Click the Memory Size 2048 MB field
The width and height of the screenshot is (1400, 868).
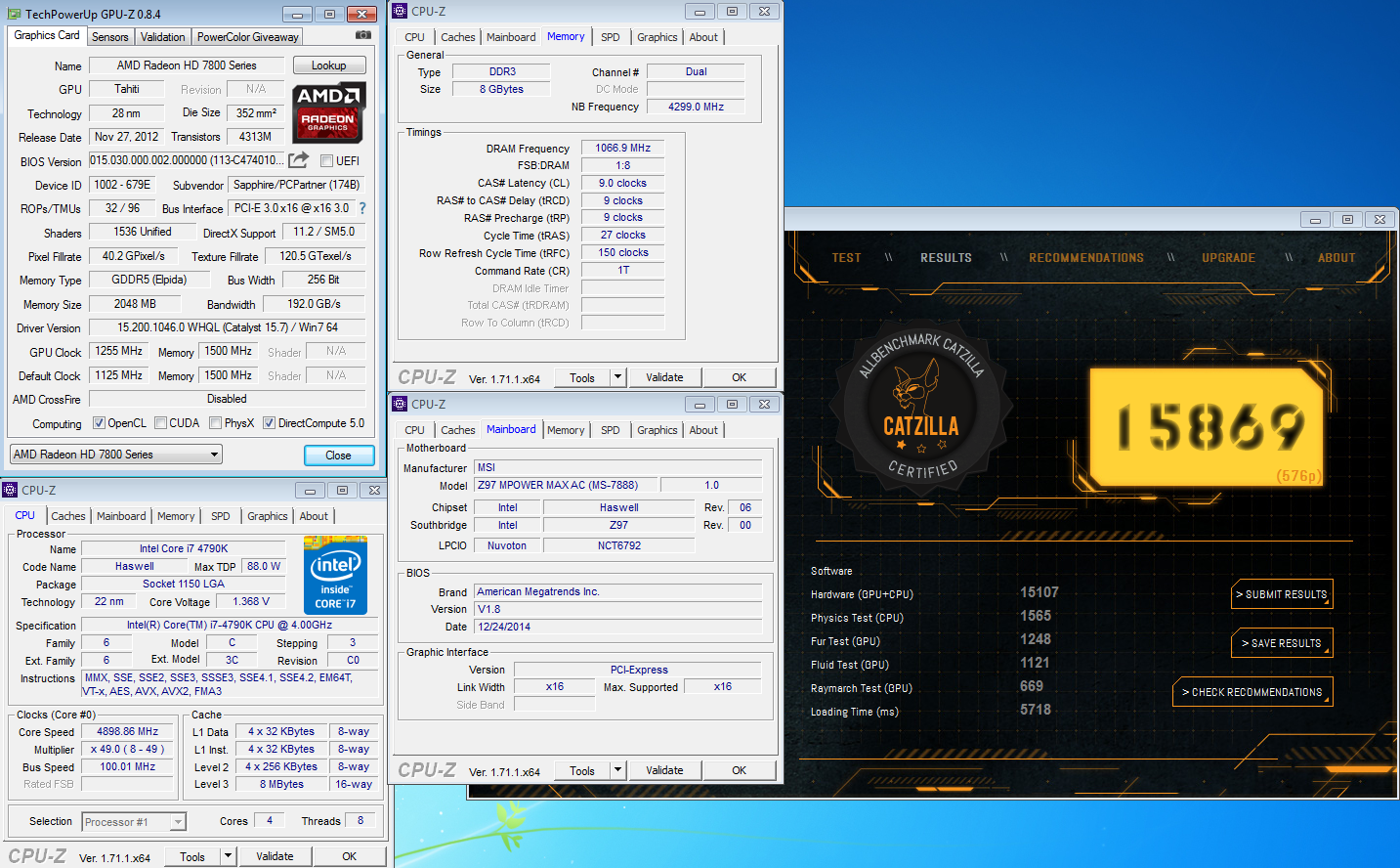coord(135,304)
